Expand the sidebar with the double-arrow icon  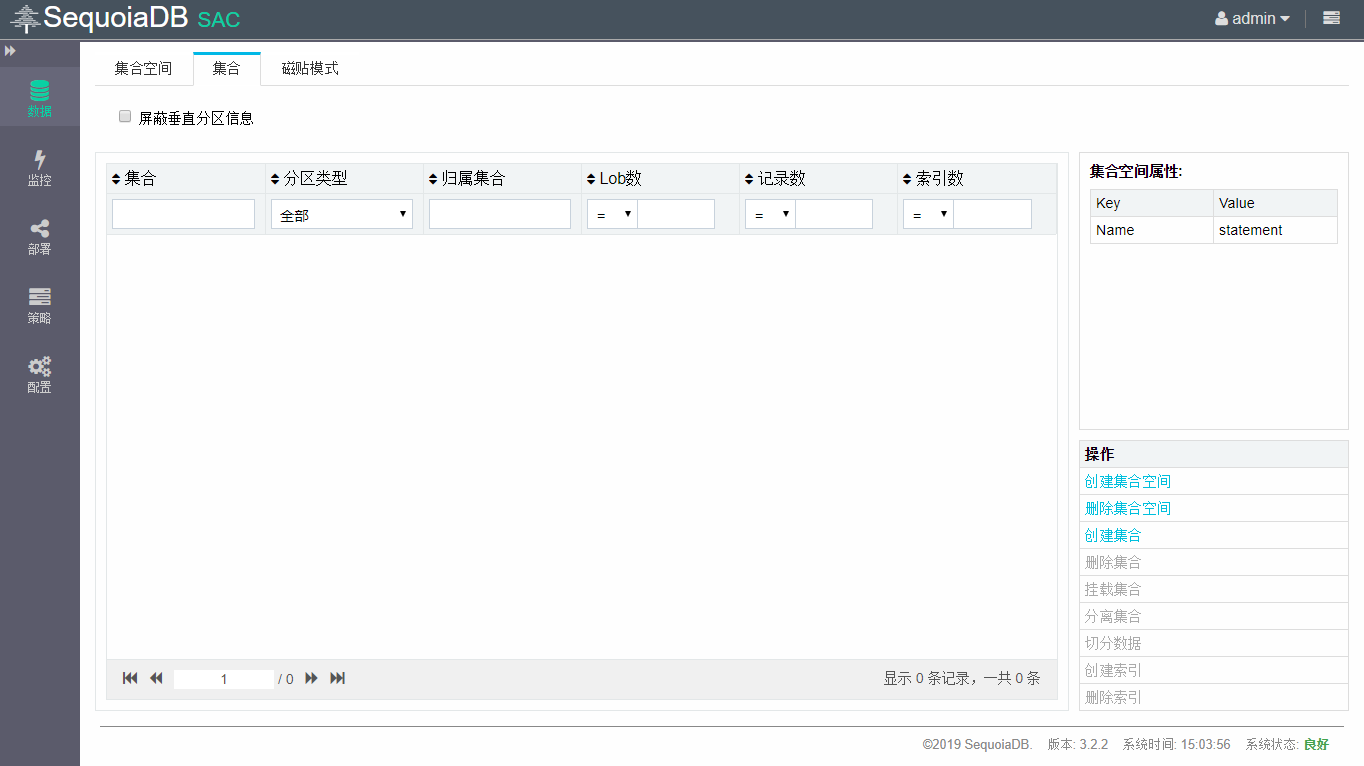[x=10, y=50]
